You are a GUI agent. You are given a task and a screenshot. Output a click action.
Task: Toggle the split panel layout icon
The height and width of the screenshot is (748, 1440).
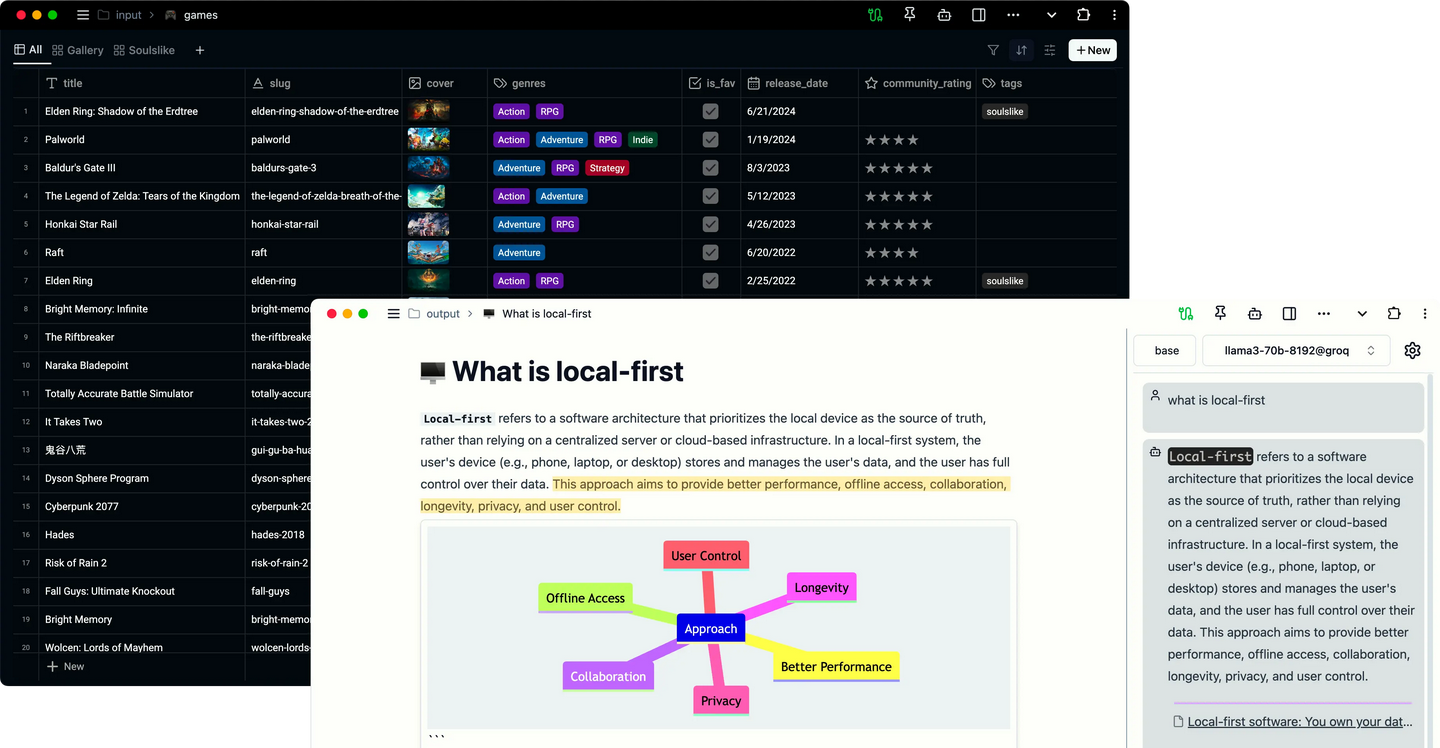point(978,15)
